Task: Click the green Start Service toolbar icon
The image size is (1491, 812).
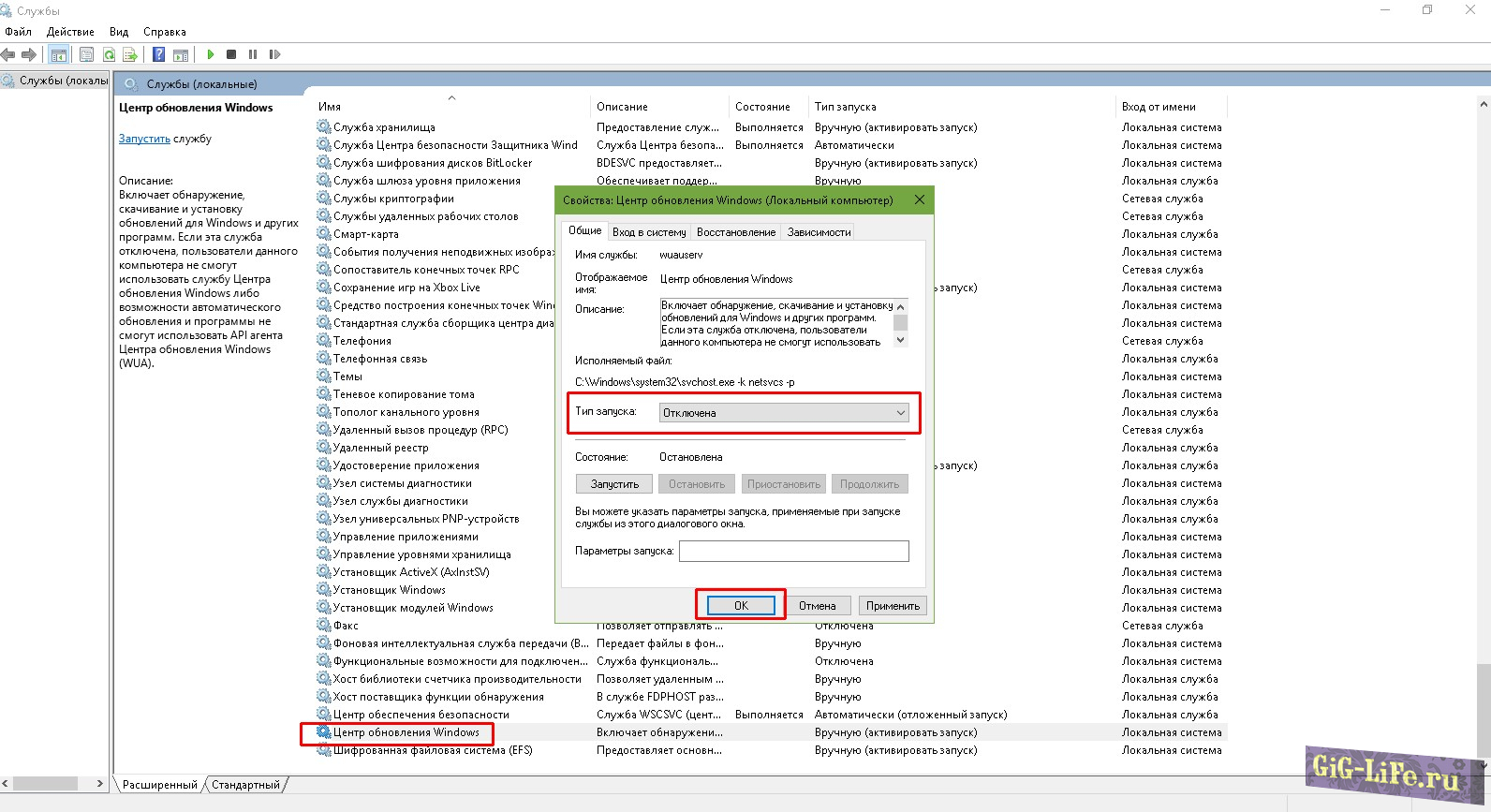Action: tap(211, 54)
